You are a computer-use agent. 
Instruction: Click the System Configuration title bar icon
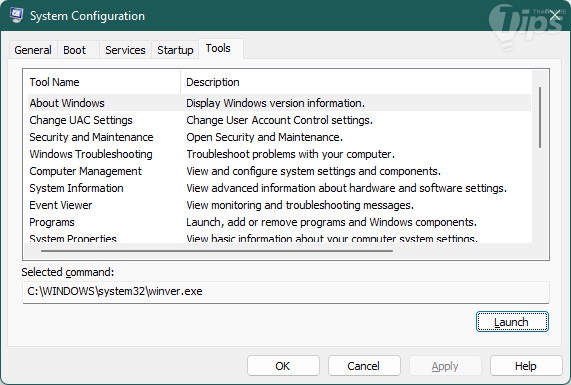pos(16,15)
